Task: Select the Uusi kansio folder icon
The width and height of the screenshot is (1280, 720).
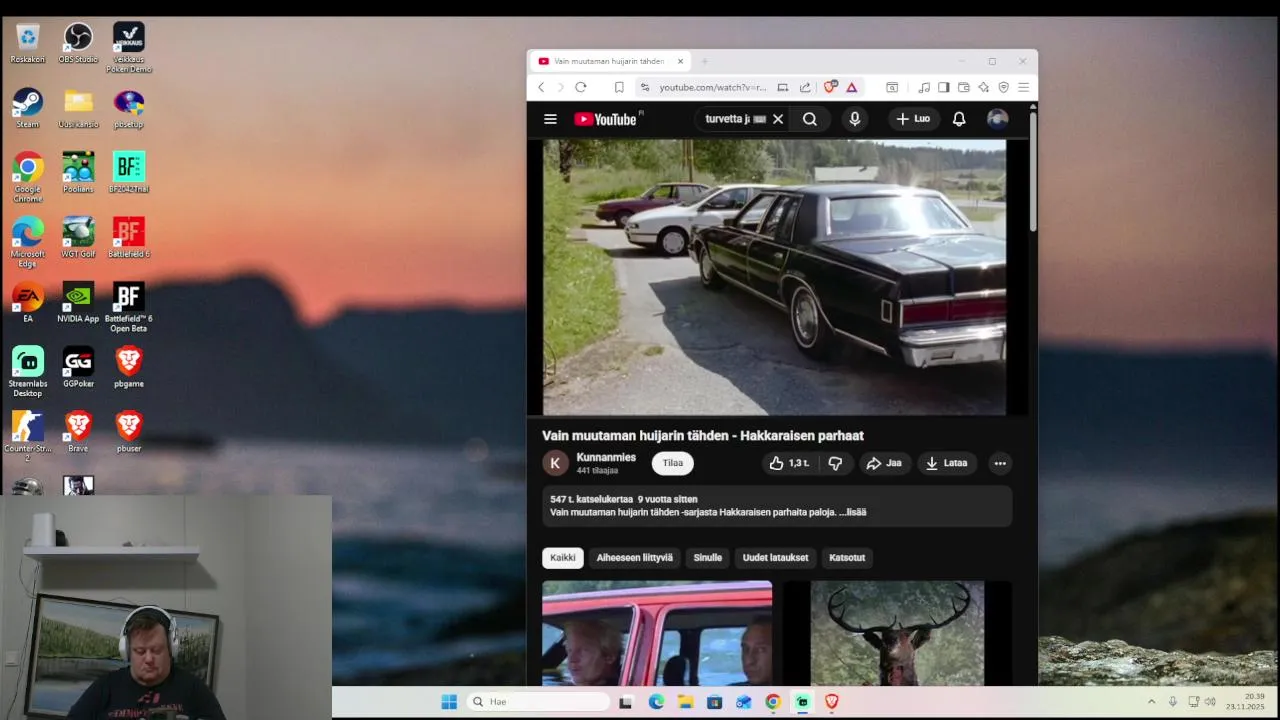Action: click(78, 108)
